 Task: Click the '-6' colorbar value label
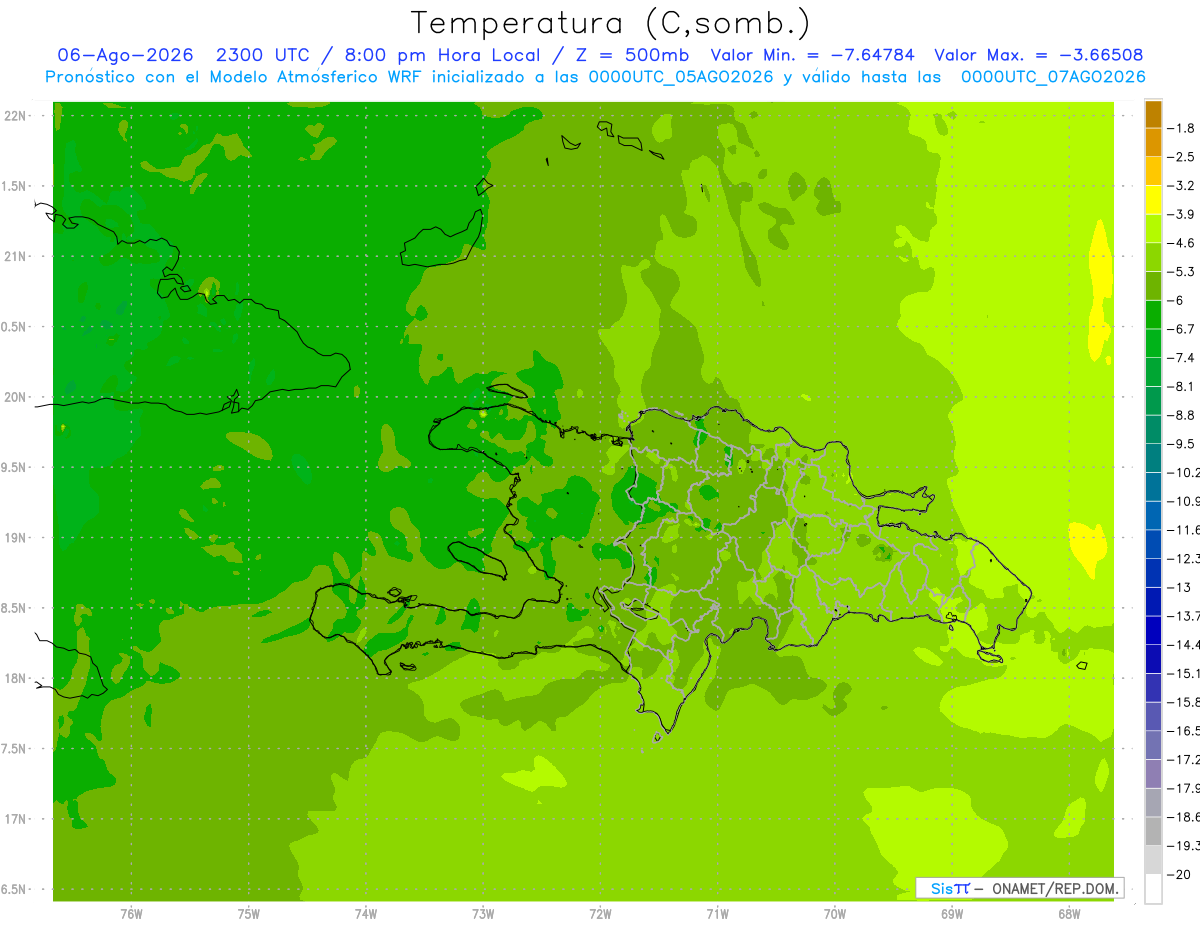pyautogui.click(x=1177, y=300)
